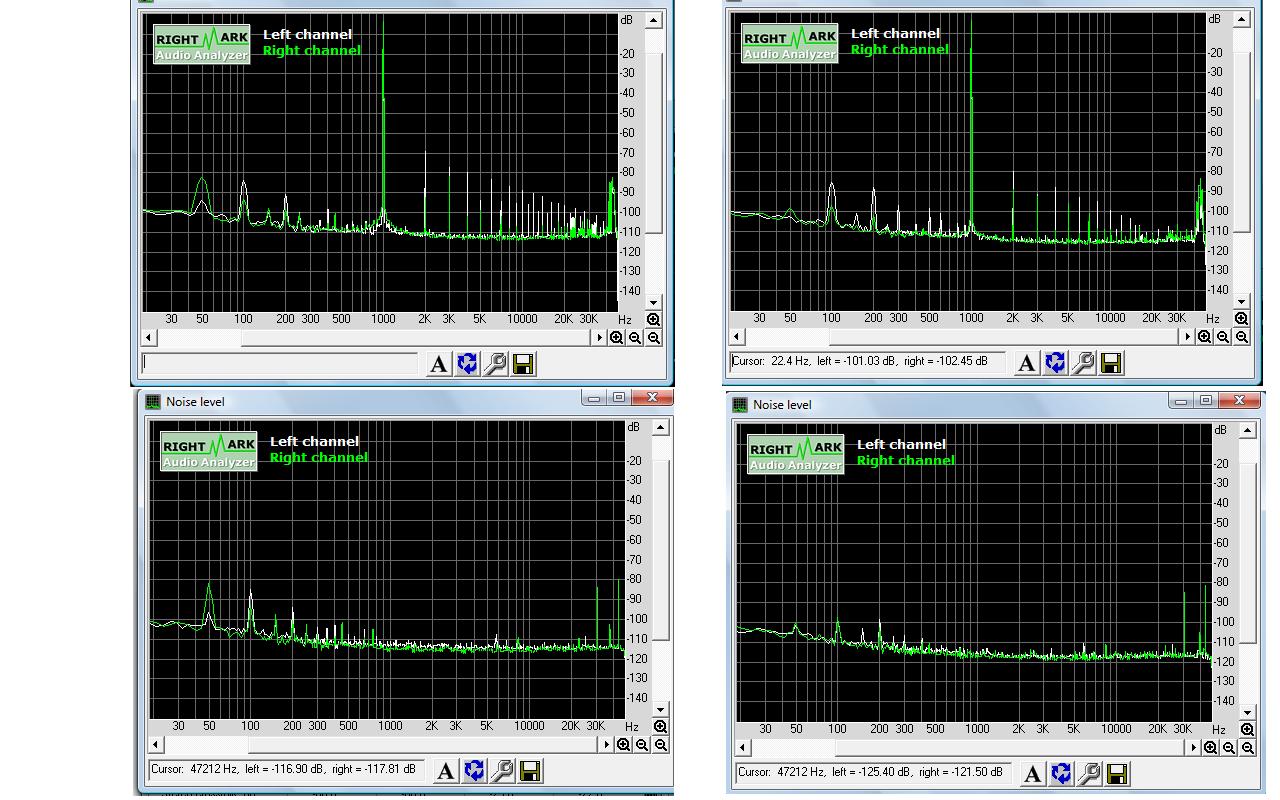Zoom in horizontally in -116.90 dB Noise level window
1280x800 pixels.
pos(624,745)
